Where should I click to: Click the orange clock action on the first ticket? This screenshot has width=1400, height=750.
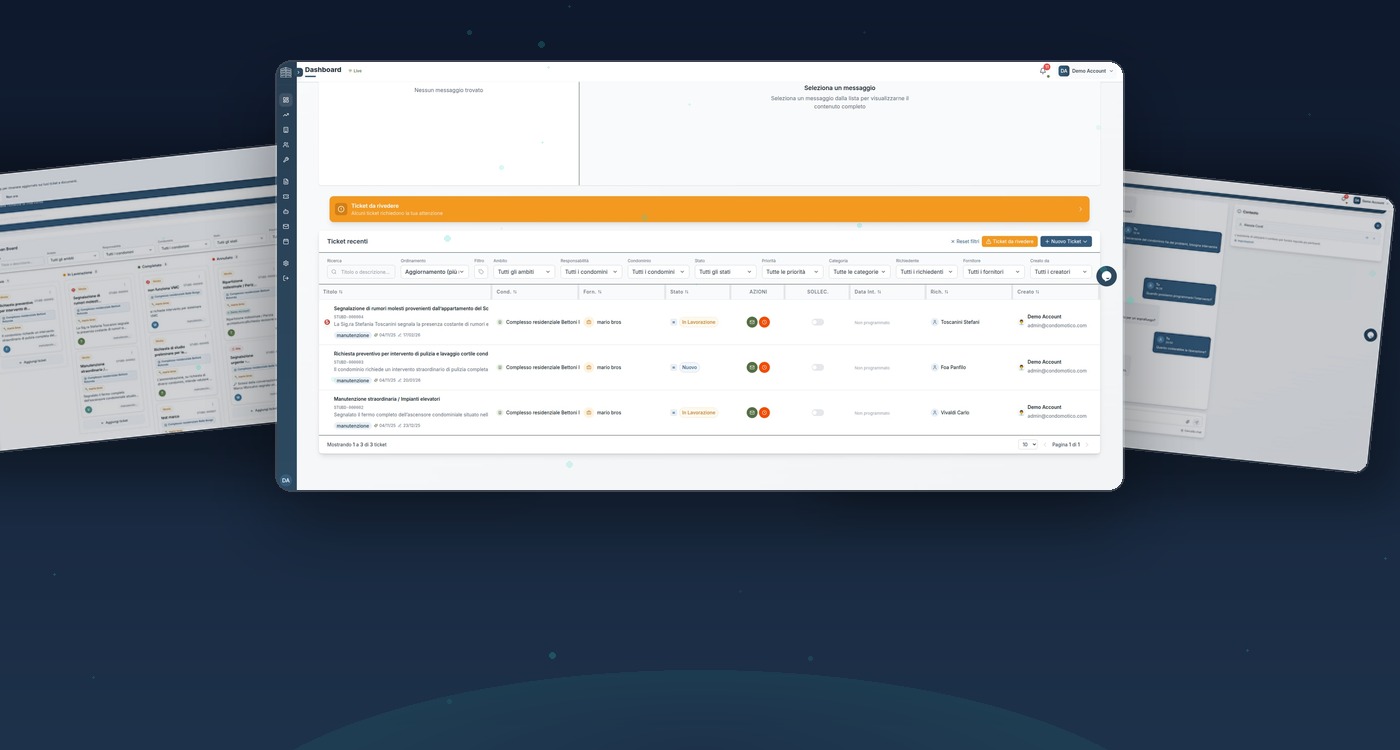(764, 322)
